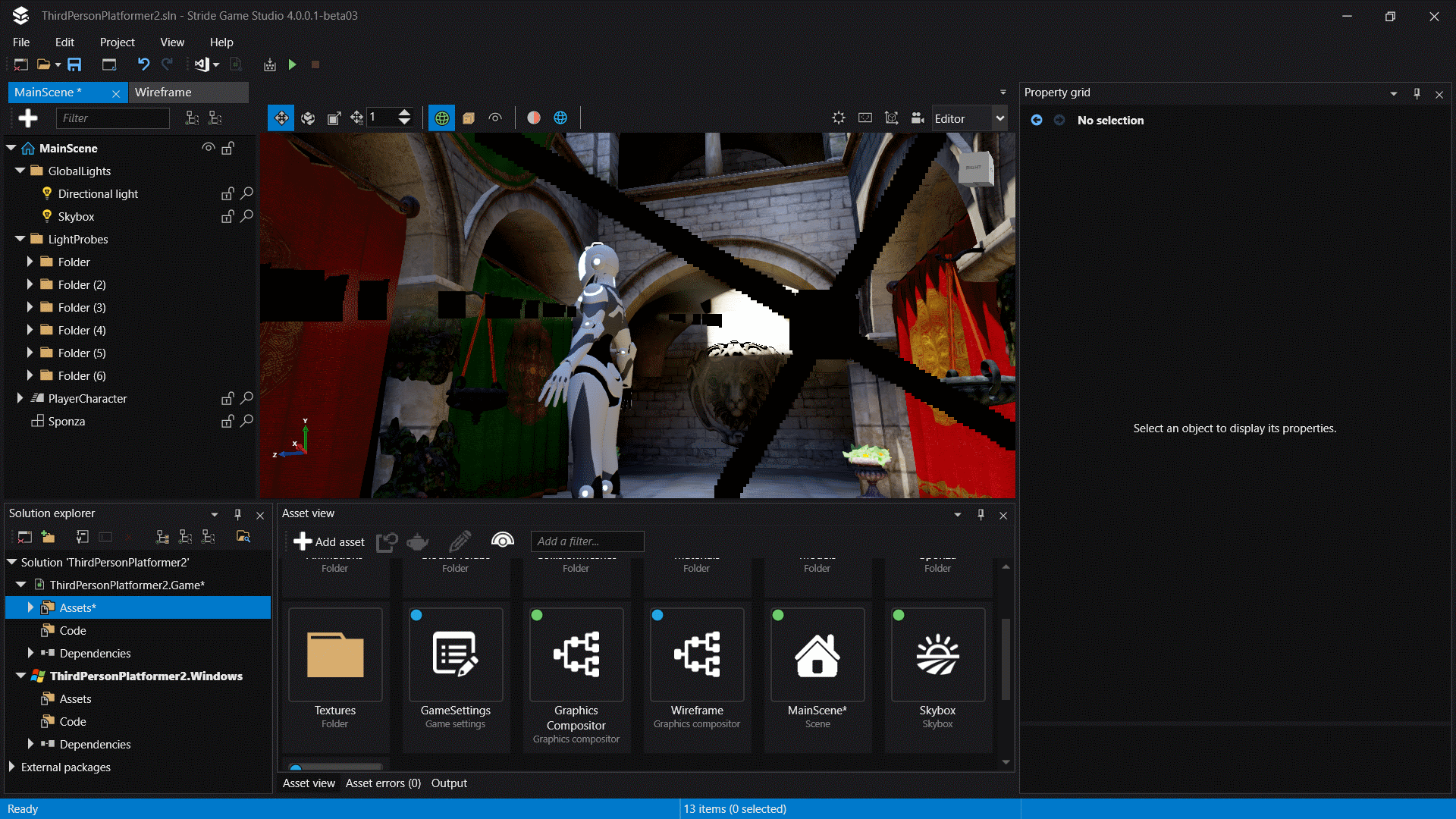This screenshot has height=819, width=1456.
Task: Click the Undo arrow in the main toolbar
Action: (143, 64)
